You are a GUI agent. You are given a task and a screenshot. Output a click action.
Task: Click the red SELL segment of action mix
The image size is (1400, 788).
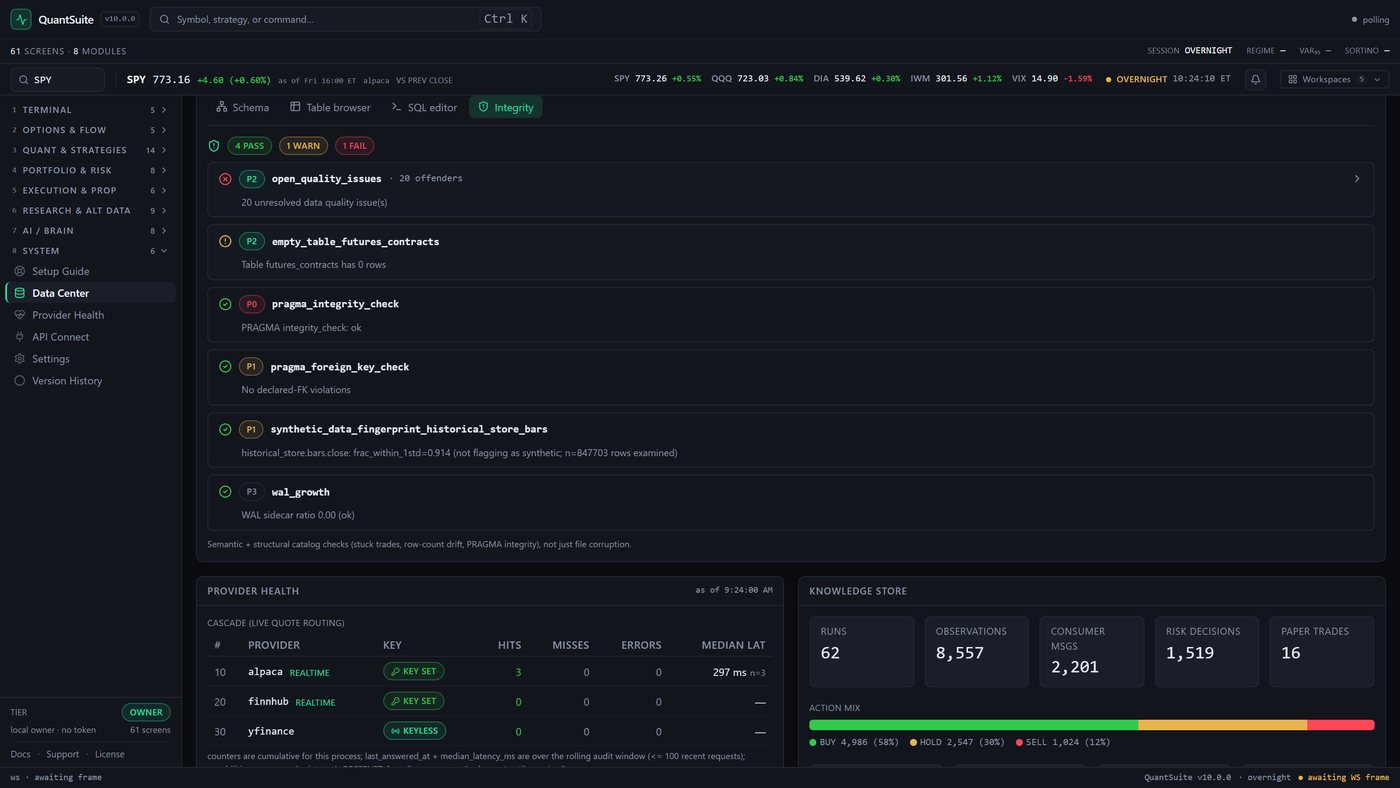pos(1341,725)
